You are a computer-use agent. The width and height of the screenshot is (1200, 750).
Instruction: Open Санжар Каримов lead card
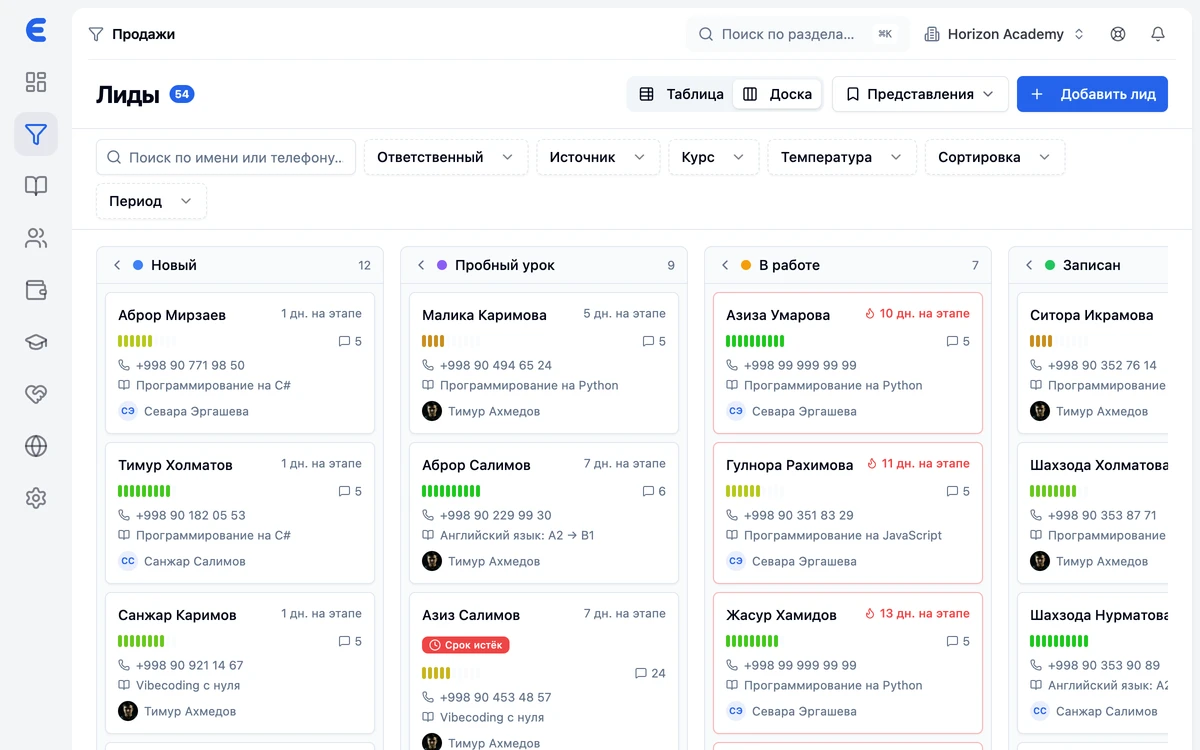pyautogui.click(x=240, y=663)
